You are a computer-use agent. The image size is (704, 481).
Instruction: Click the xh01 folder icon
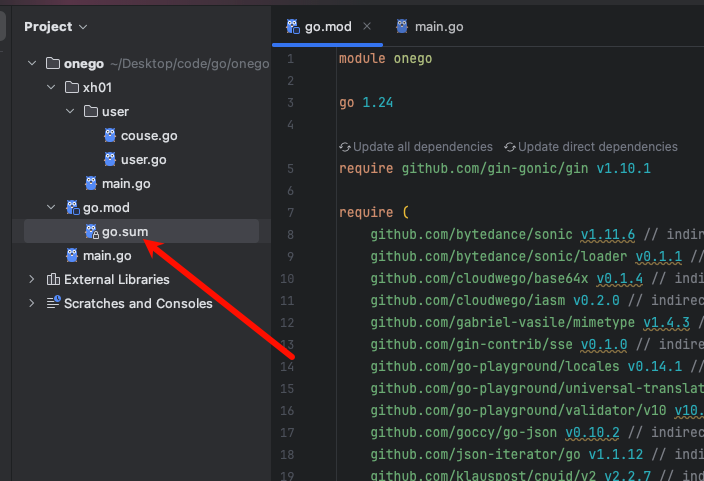click(x=72, y=87)
